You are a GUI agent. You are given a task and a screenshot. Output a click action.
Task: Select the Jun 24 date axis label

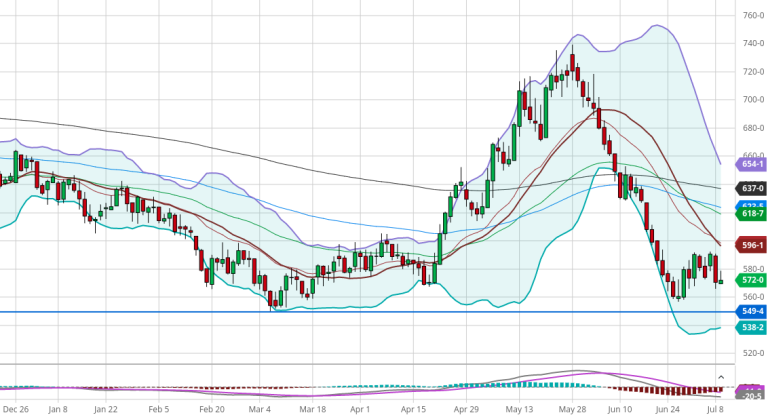point(668,409)
